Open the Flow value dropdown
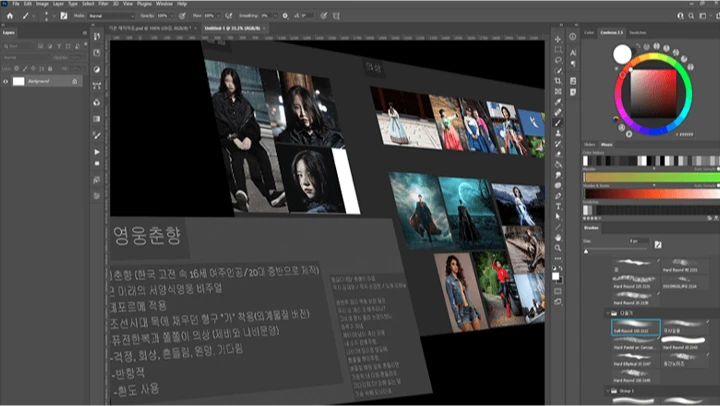Screen dimensions: 720x406 [x=218, y=16]
